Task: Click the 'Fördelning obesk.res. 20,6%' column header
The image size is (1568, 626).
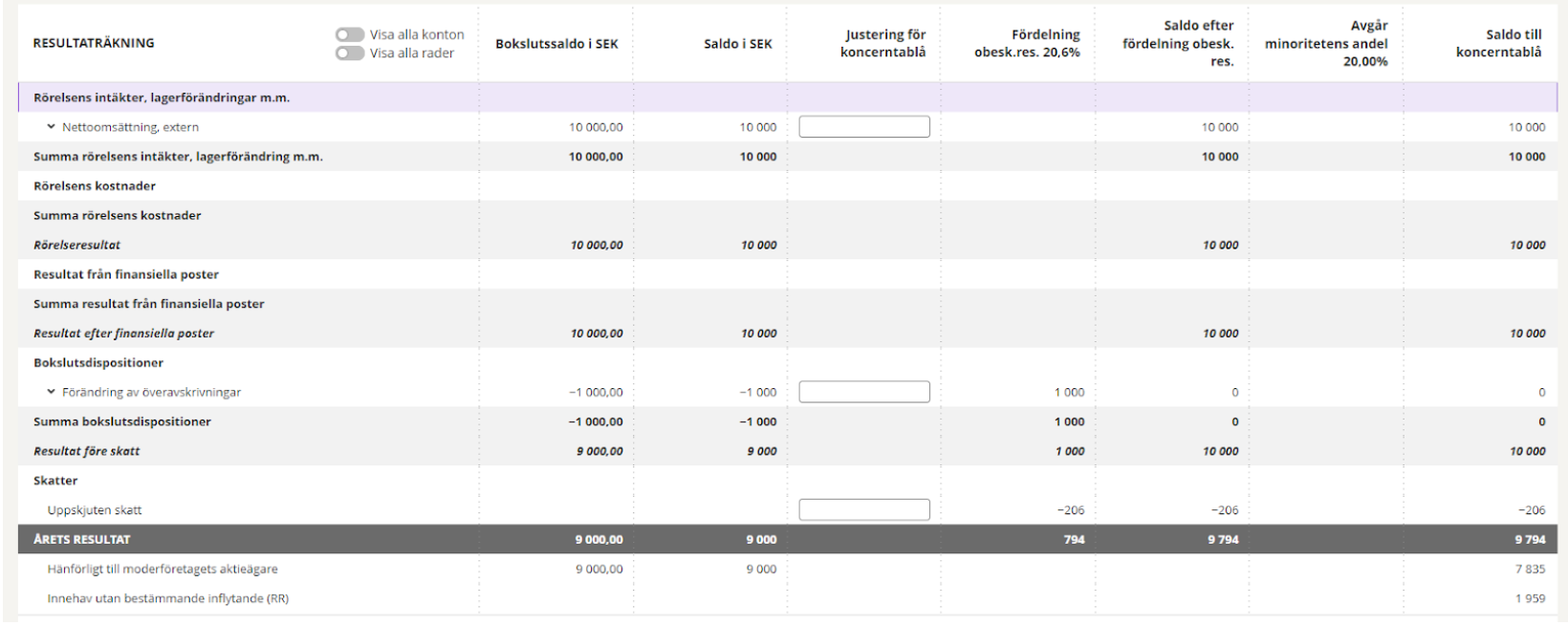Action: [1027, 44]
